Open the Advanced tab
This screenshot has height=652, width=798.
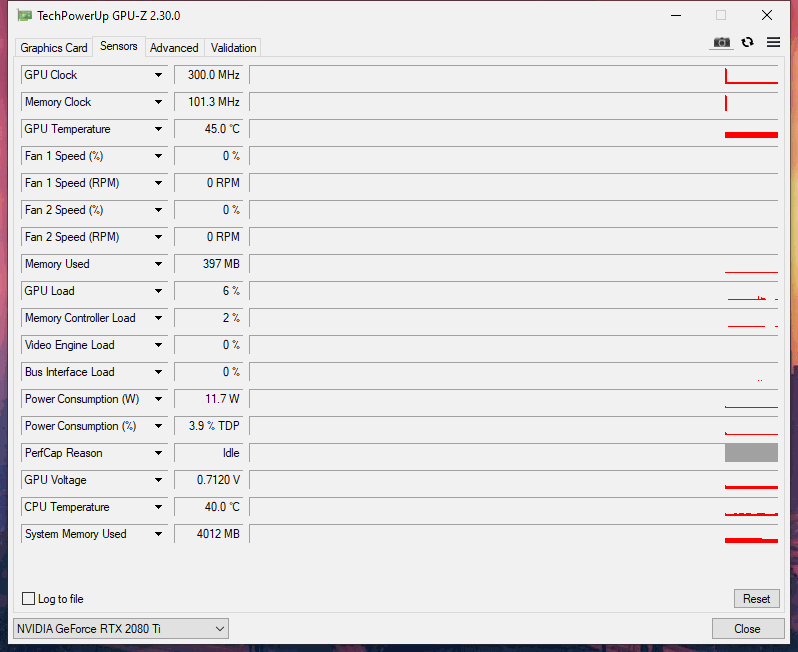pos(174,48)
